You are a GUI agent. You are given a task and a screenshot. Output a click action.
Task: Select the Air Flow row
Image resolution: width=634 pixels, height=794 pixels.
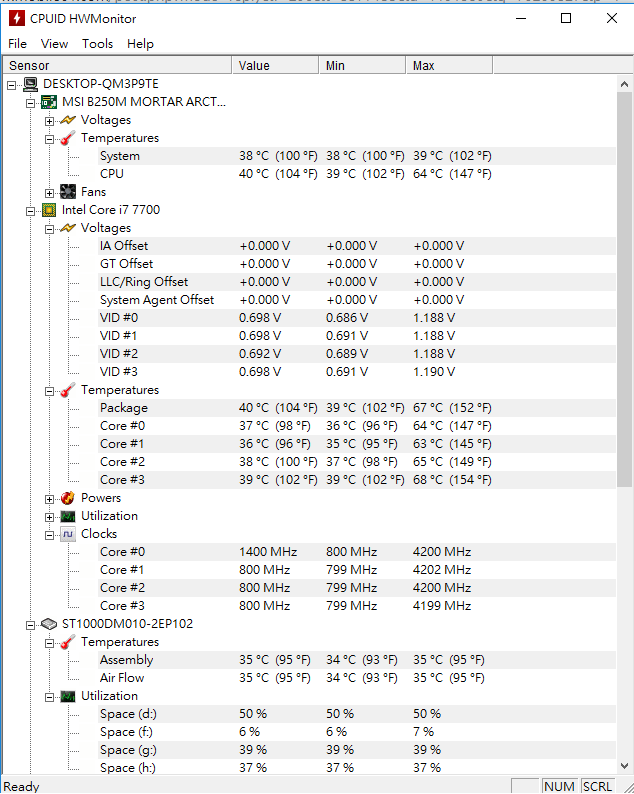click(357, 678)
